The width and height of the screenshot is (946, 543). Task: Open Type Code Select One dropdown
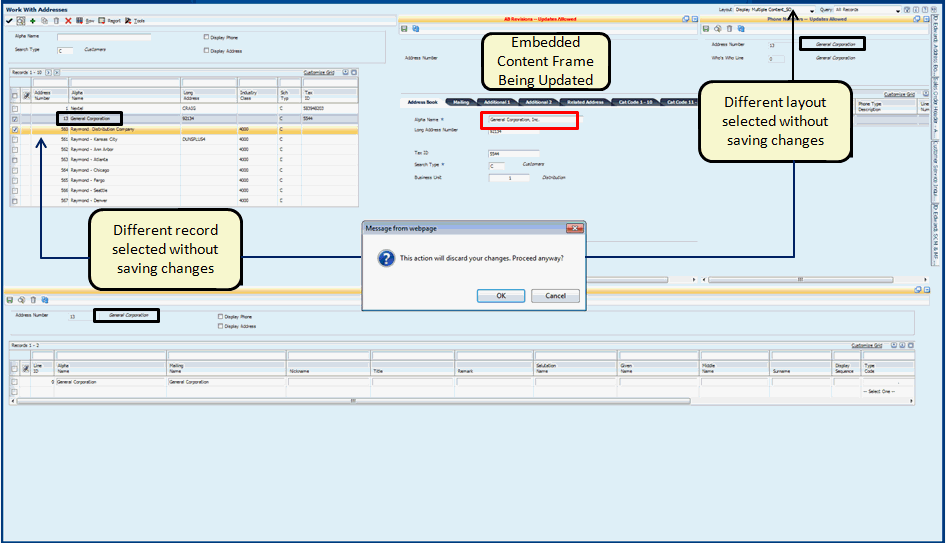[880, 392]
